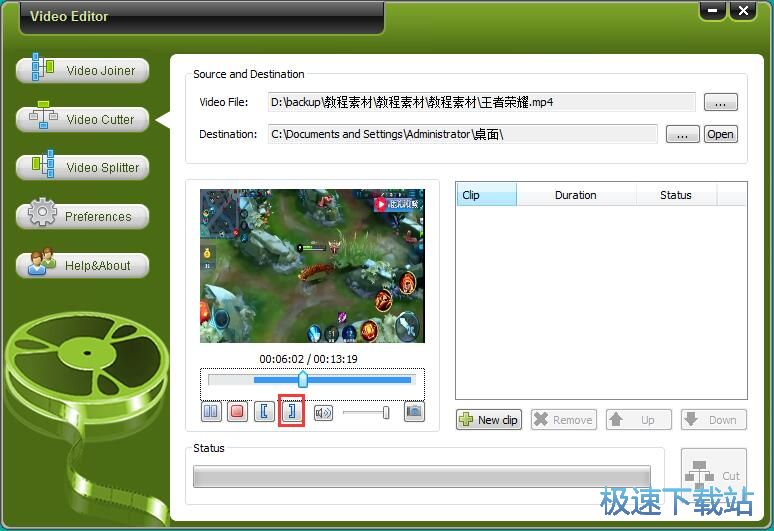Sort by the Duration column header

pos(576,195)
